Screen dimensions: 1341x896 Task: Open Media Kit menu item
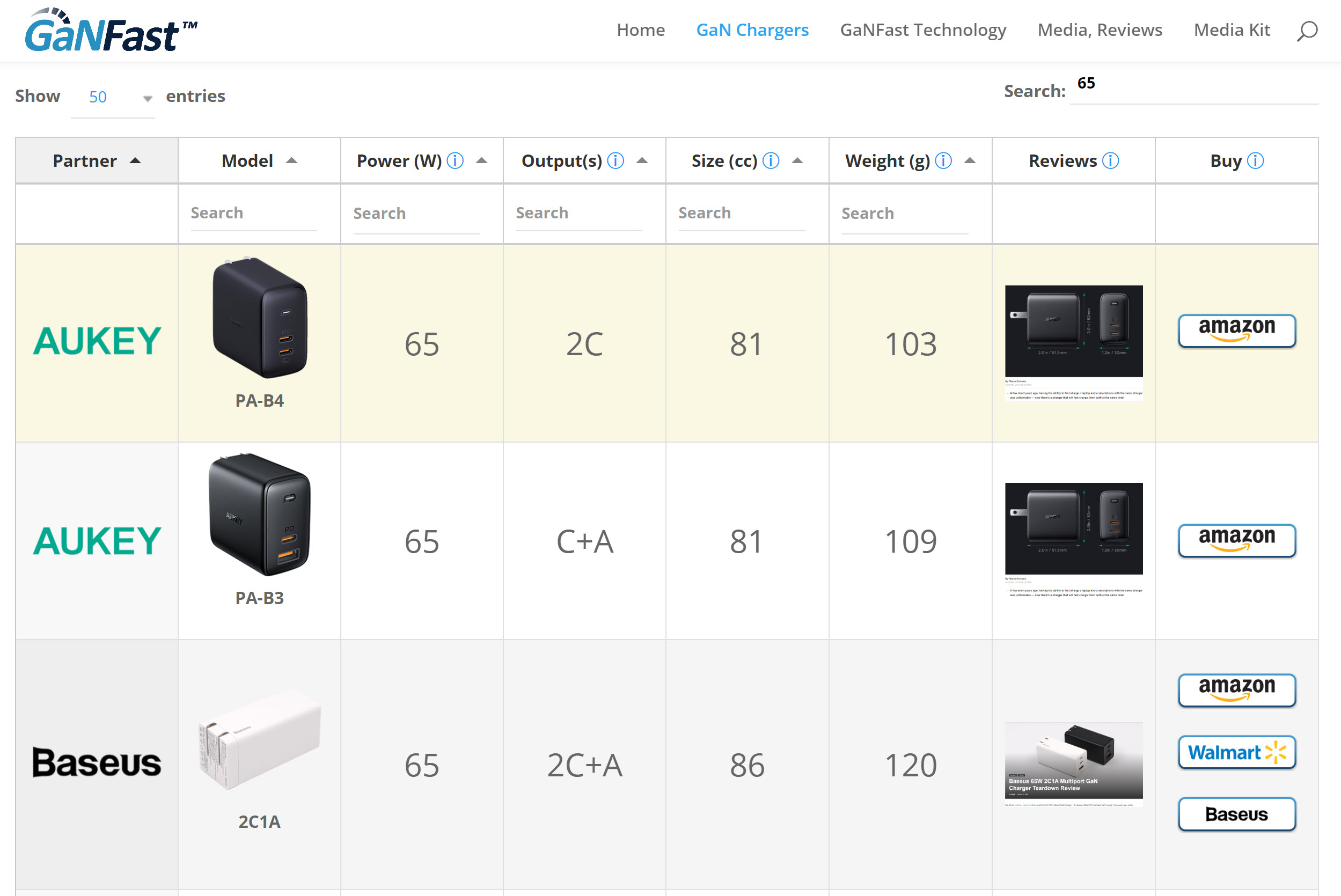tap(1232, 30)
